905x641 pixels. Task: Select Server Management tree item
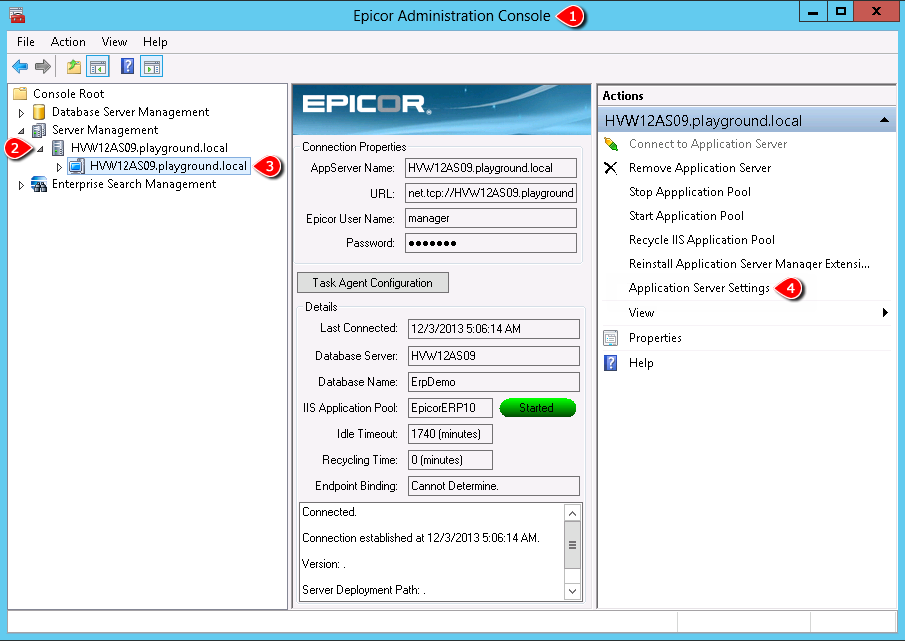tap(105, 130)
